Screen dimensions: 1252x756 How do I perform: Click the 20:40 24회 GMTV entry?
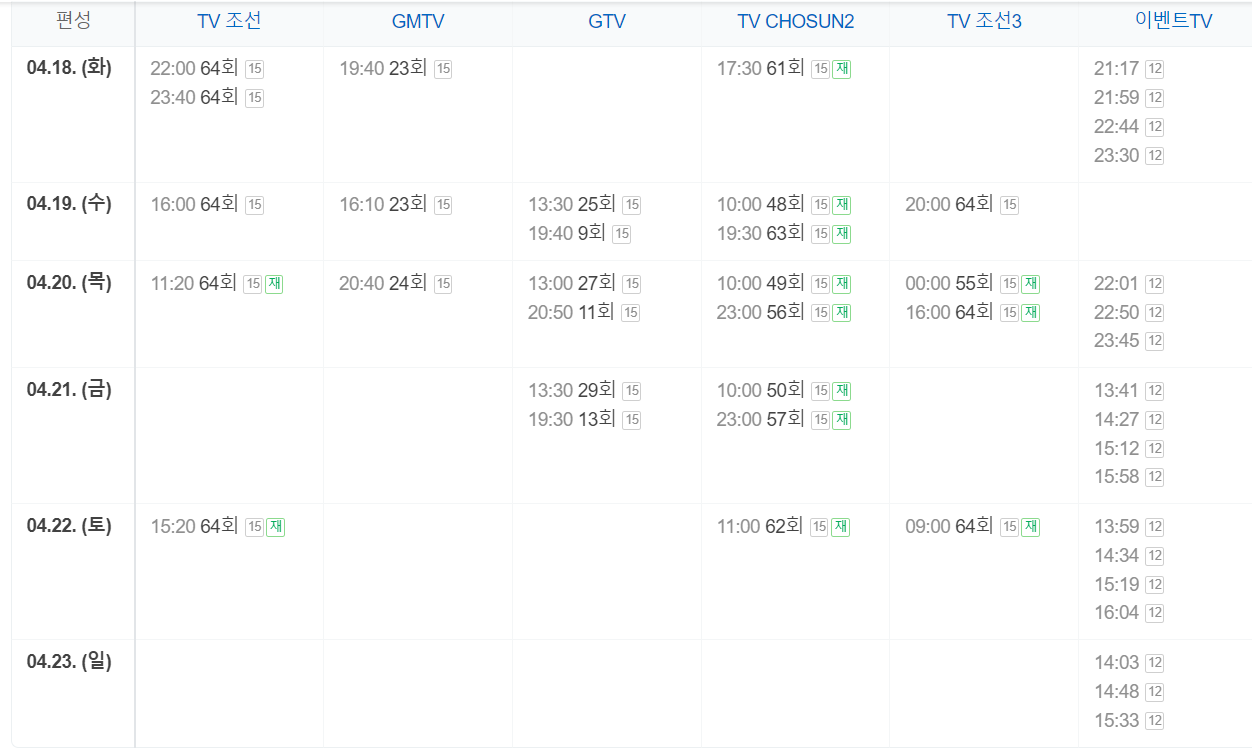[383, 283]
